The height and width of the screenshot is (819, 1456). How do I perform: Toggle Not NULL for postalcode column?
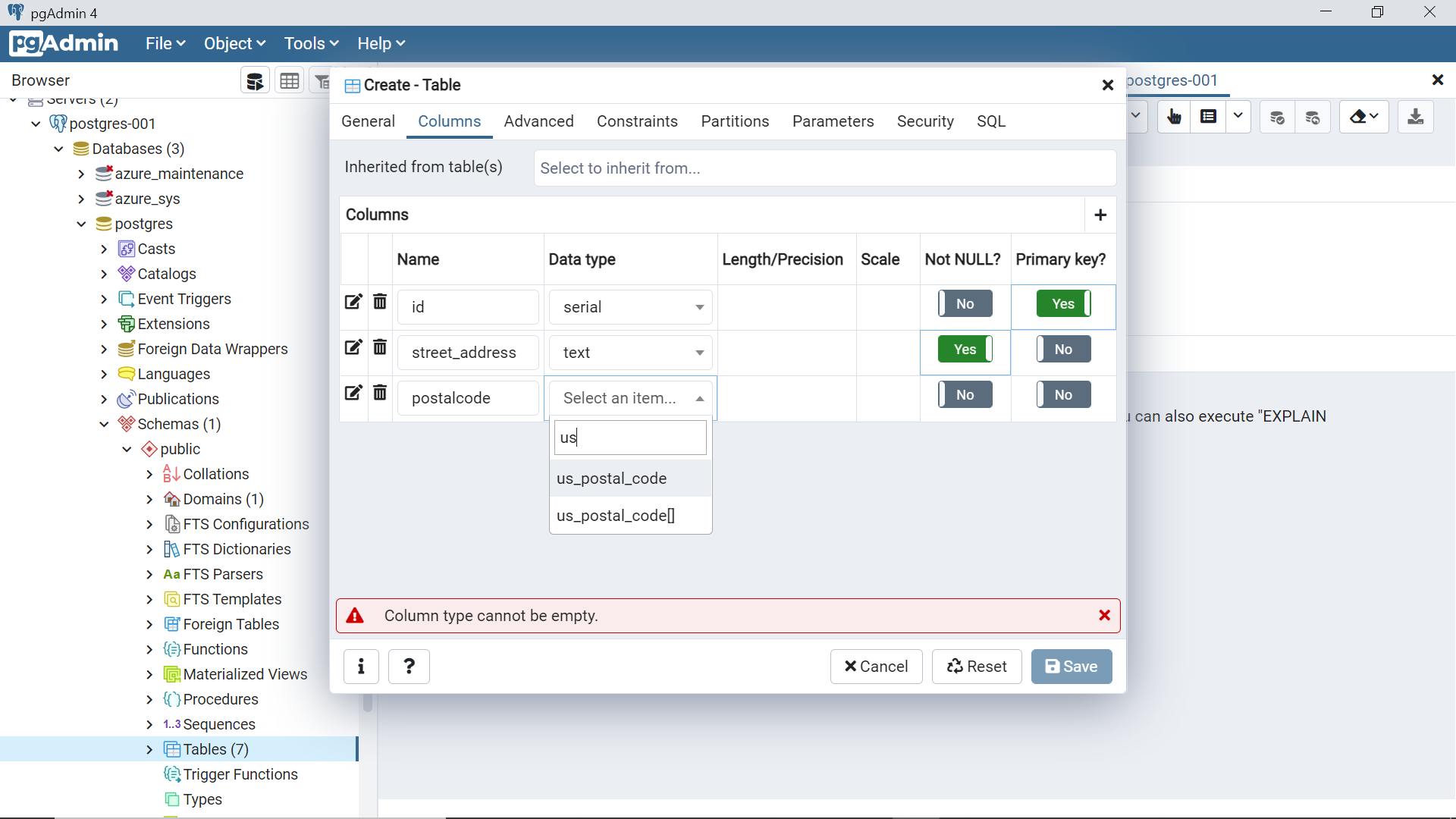pyautogui.click(x=965, y=395)
